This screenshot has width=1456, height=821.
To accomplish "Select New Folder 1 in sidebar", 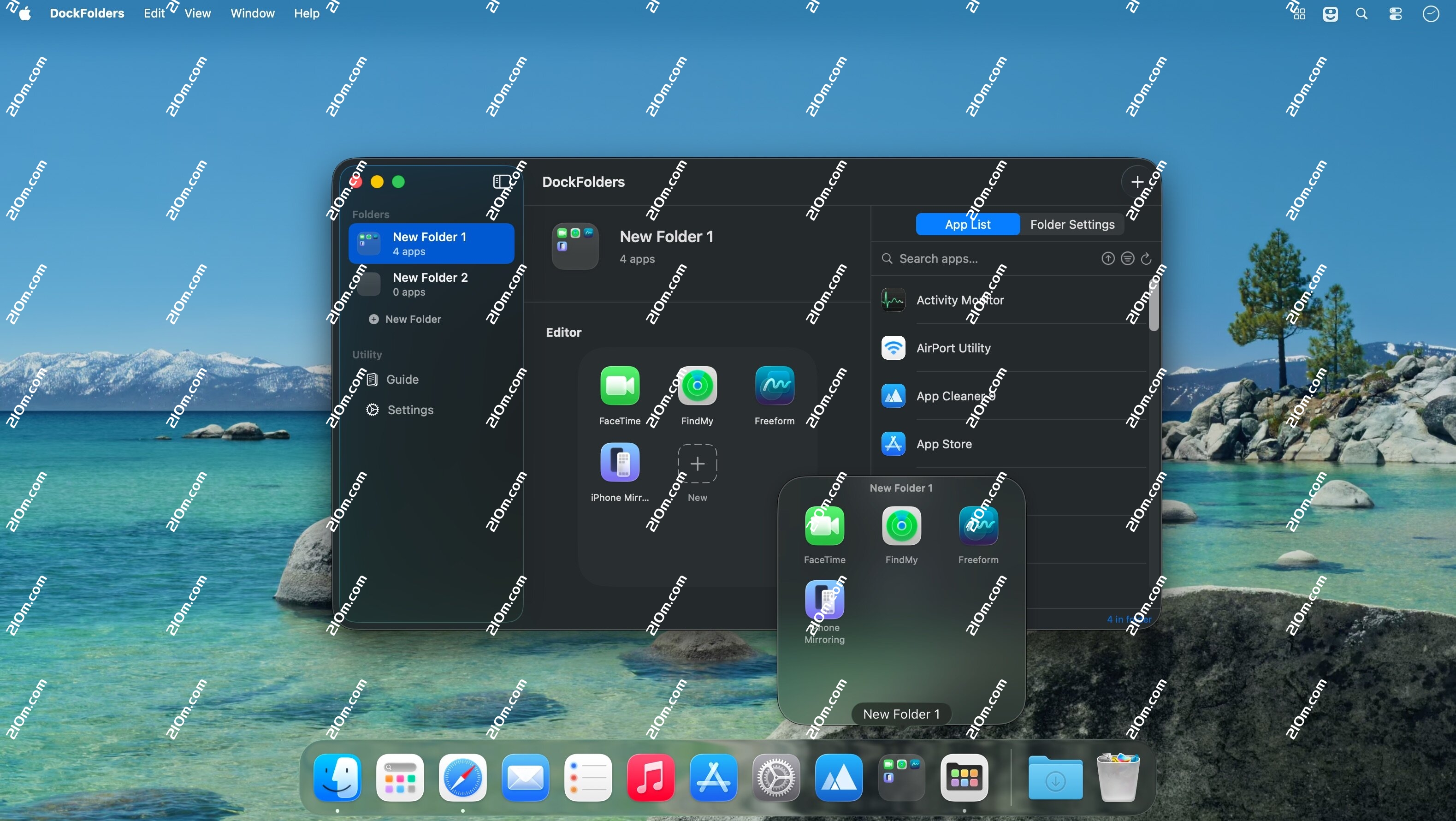I will pos(431,244).
